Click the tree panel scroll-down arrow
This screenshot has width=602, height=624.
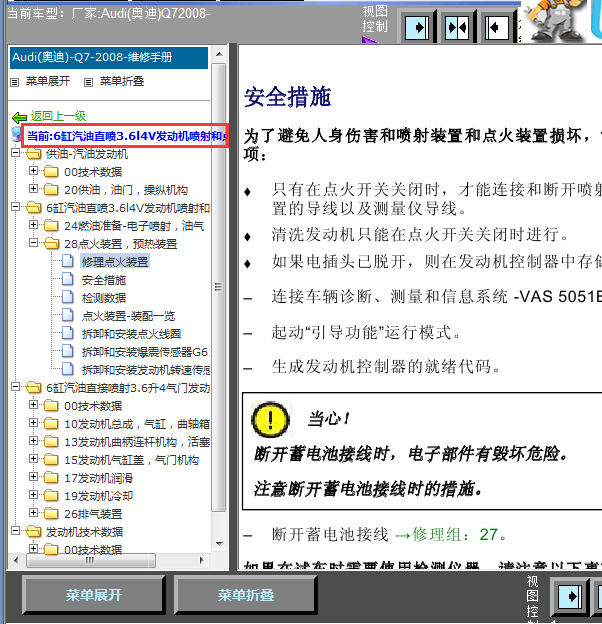219,544
